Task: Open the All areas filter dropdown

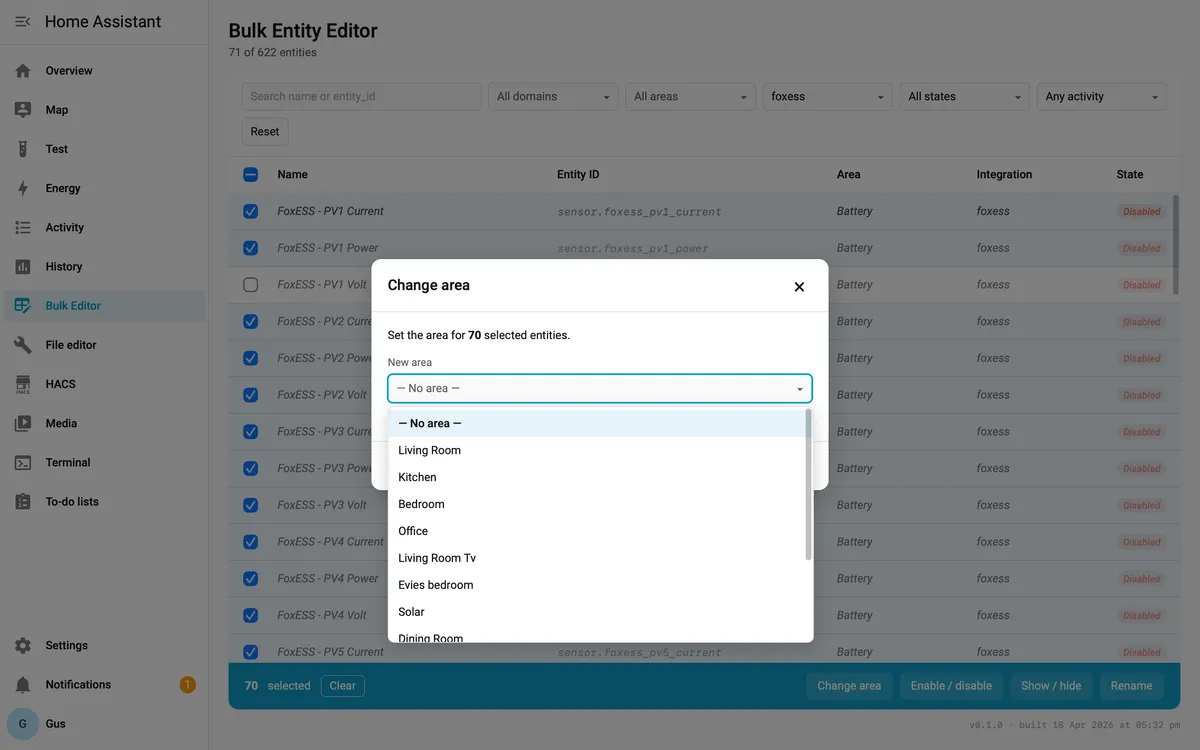Action: (690, 97)
